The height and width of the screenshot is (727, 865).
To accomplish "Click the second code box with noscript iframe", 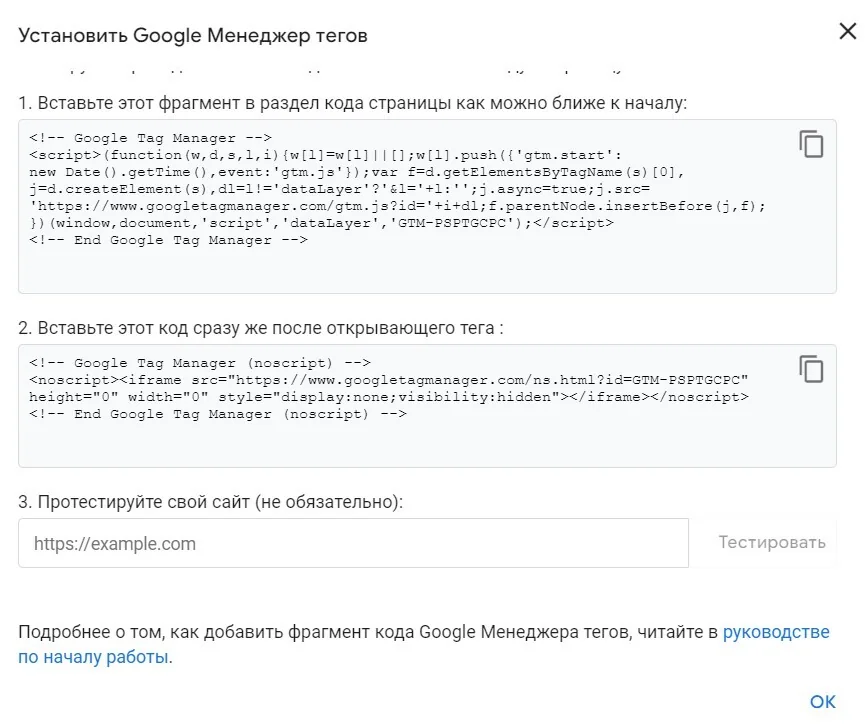I will (427, 406).
